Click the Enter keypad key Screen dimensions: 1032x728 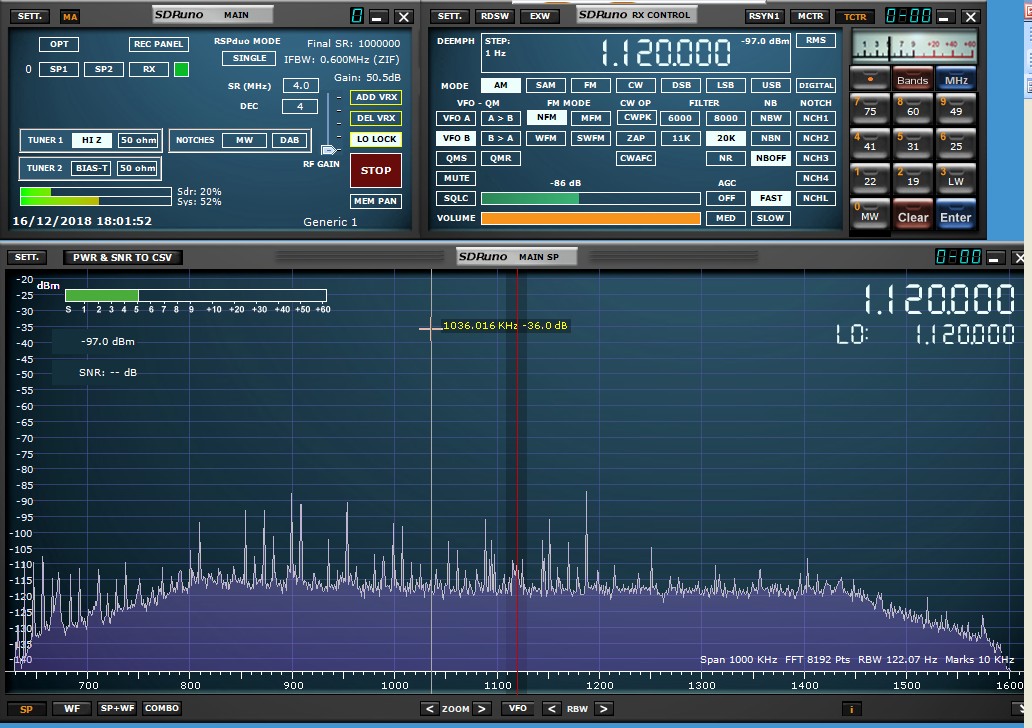(x=956, y=216)
